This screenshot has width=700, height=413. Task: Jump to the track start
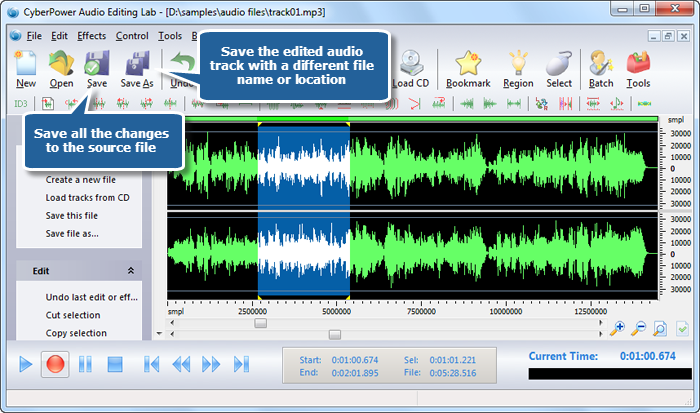[151, 364]
